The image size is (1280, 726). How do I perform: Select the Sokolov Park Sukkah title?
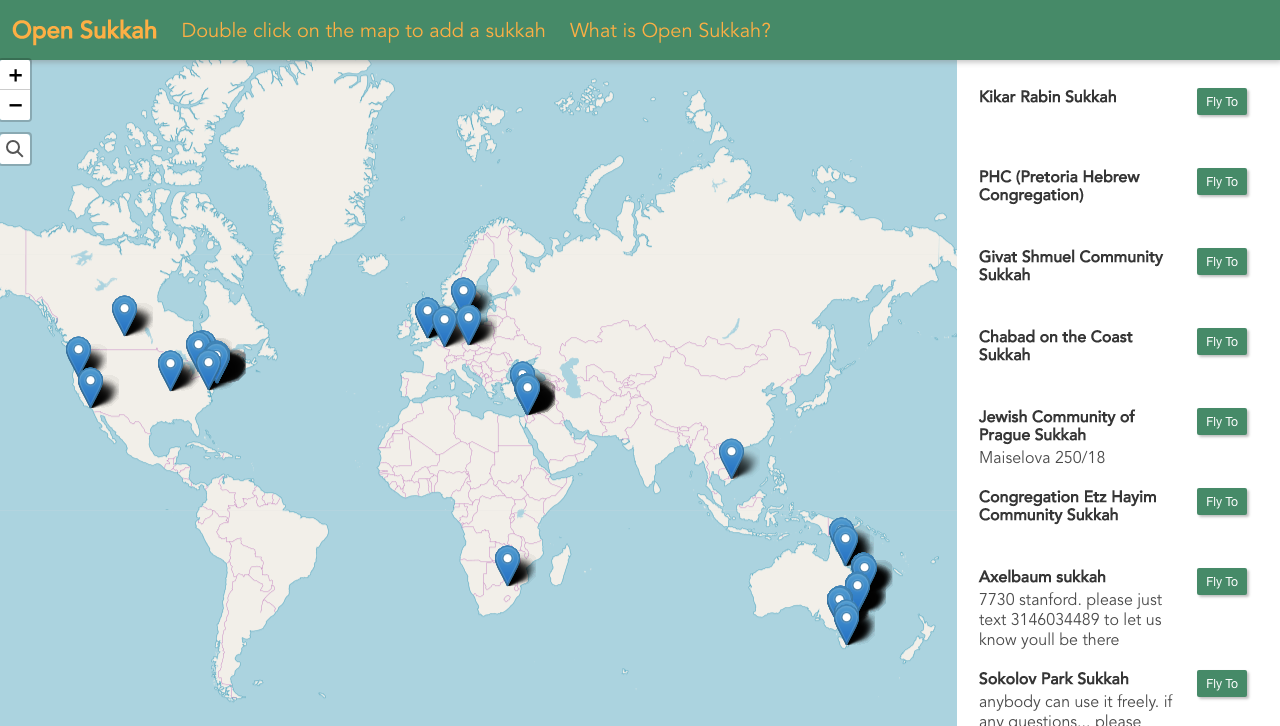[x=1054, y=679]
